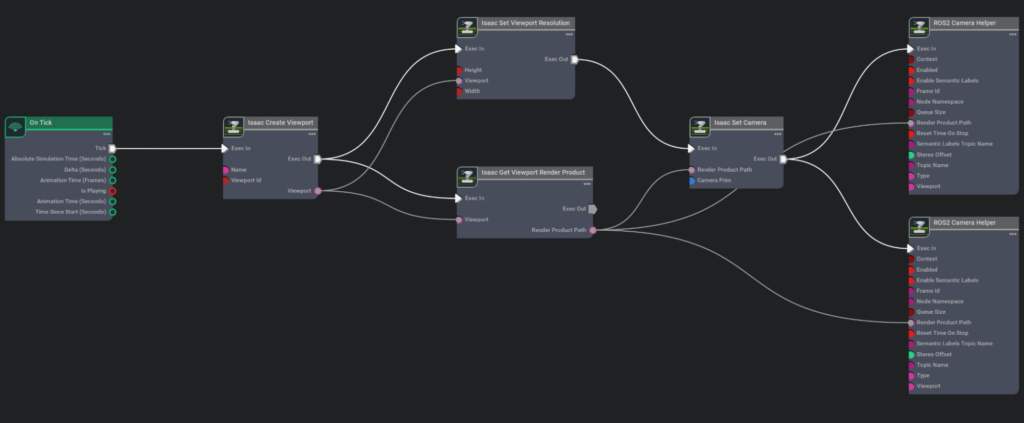Click the Tick output port on On Tick
The height and width of the screenshot is (423, 1024).
(112, 148)
